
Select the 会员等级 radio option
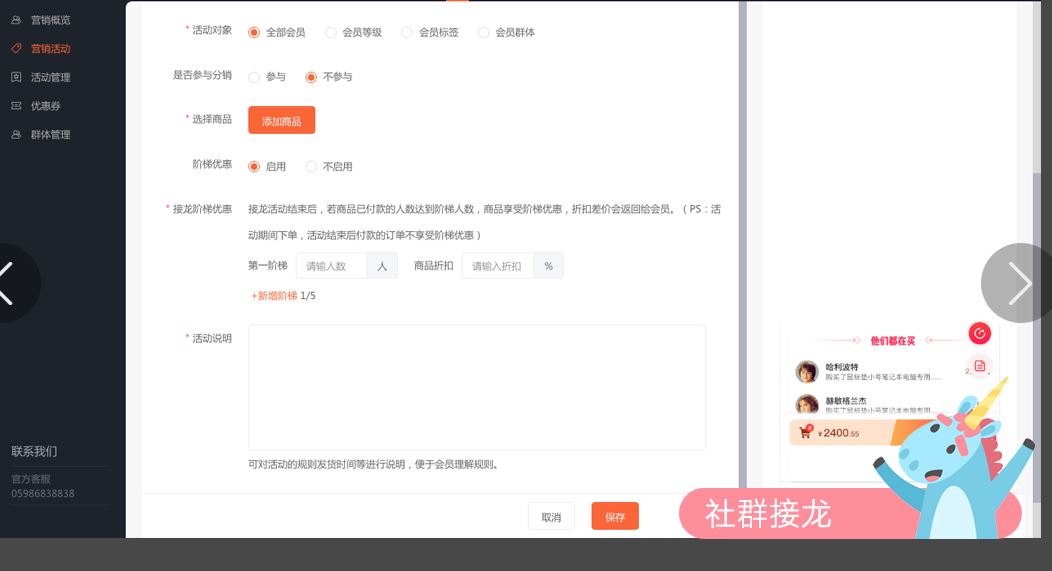331,32
